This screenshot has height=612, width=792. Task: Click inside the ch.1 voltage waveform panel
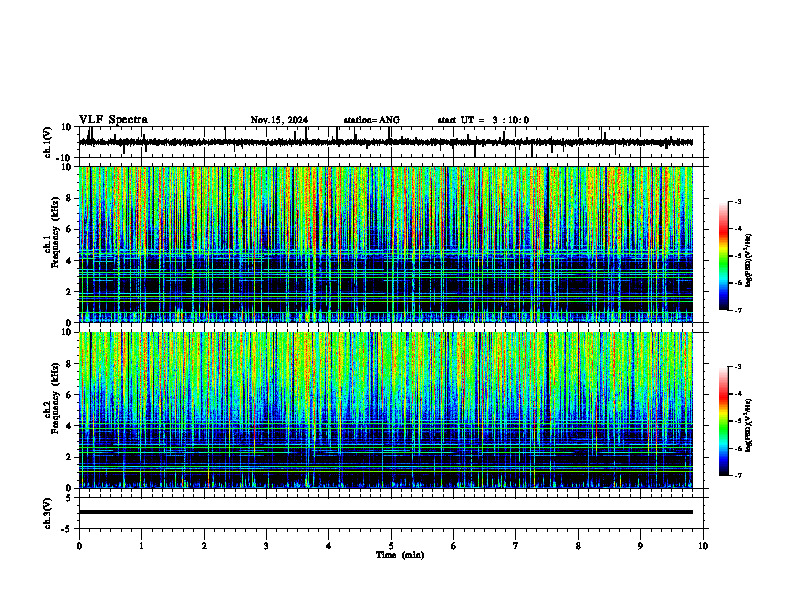click(x=391, y=142)
